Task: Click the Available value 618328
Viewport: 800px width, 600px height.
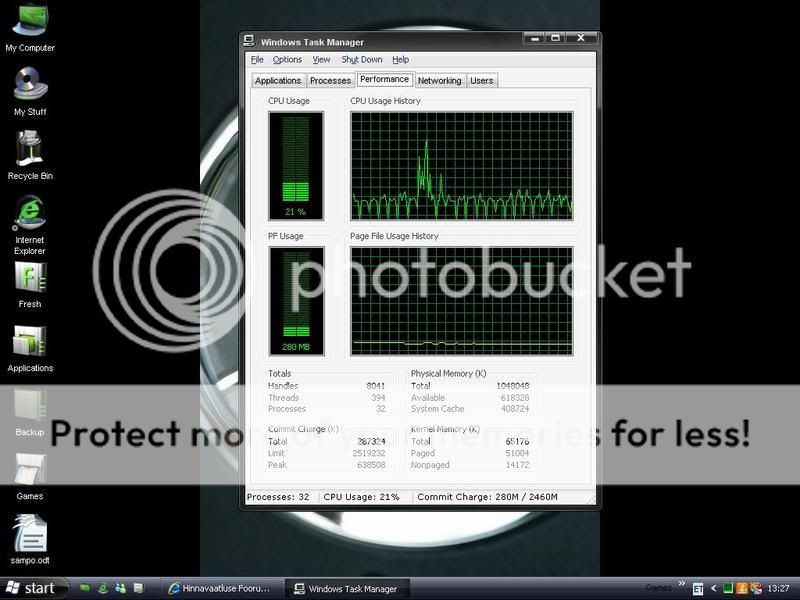Action: point(515,397)
